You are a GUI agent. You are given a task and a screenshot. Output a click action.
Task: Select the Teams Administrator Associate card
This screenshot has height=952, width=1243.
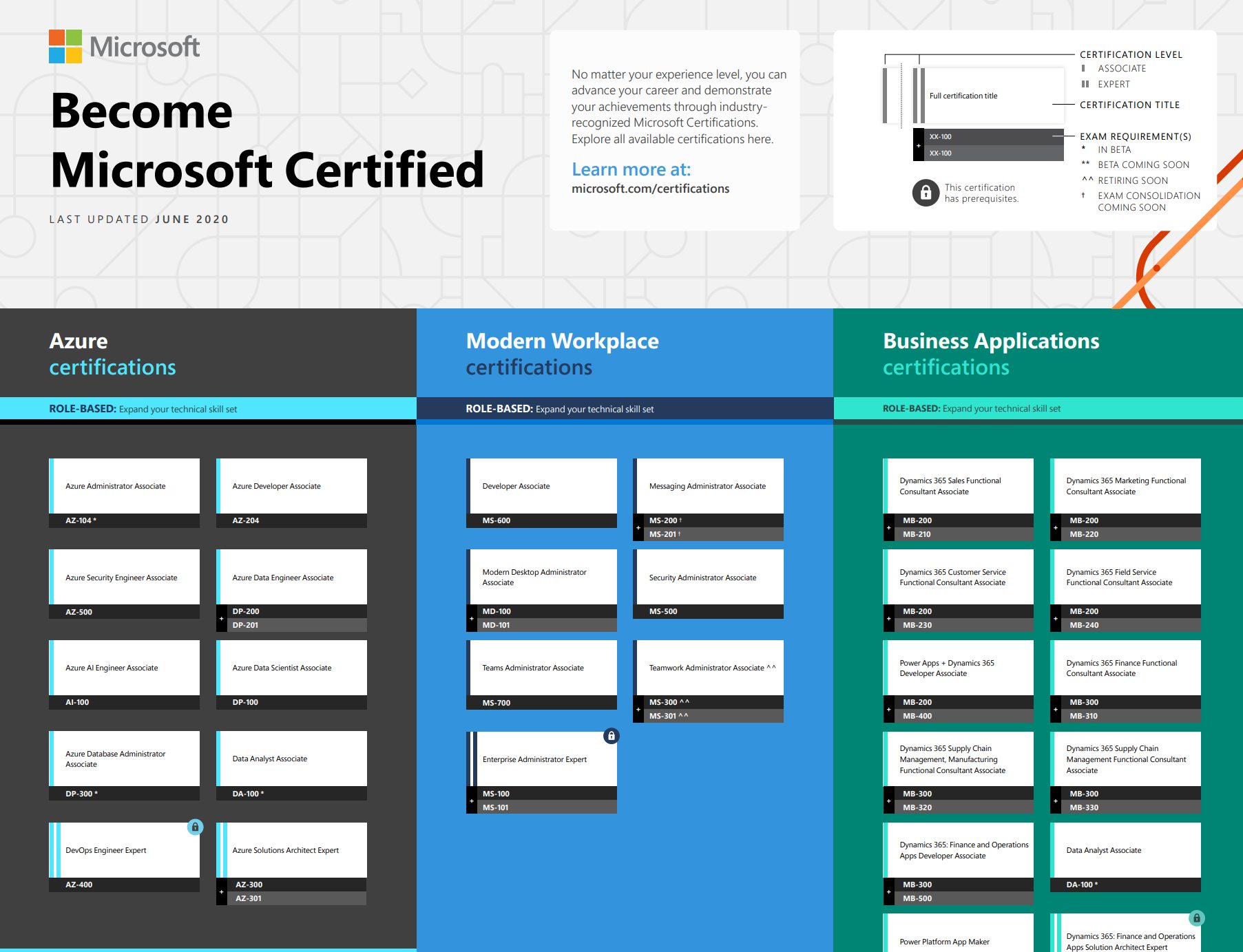pos(542,668)
